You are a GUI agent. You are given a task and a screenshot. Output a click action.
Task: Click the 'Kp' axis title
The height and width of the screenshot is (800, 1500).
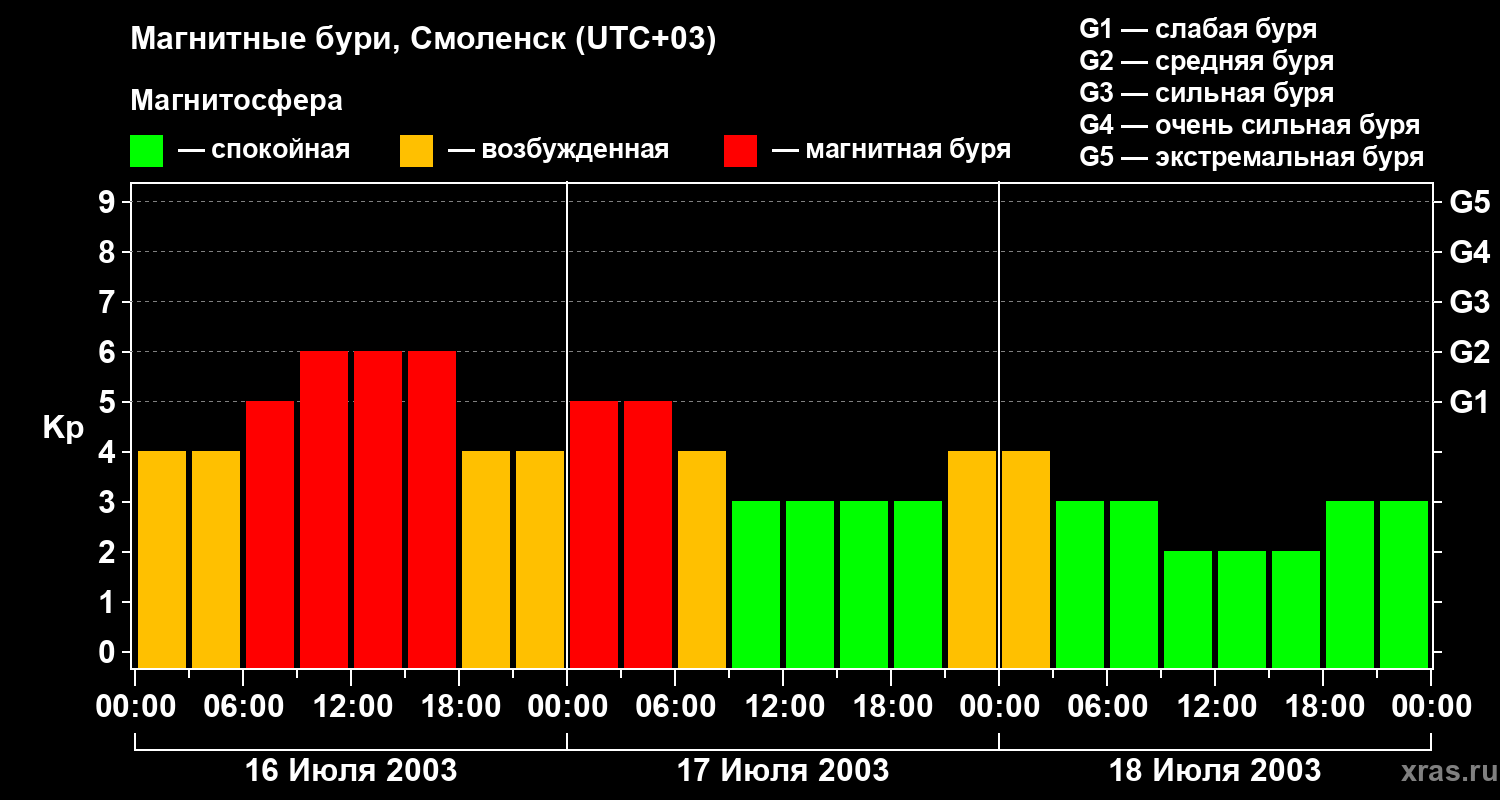[63, 428]
